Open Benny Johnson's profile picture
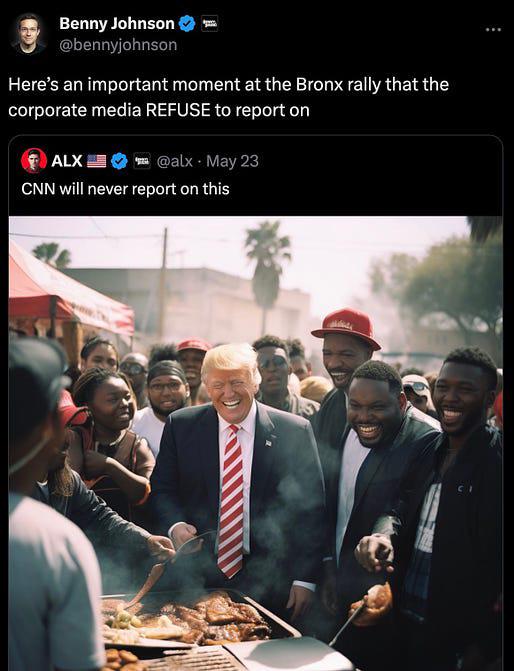 (x=28, y=33)
